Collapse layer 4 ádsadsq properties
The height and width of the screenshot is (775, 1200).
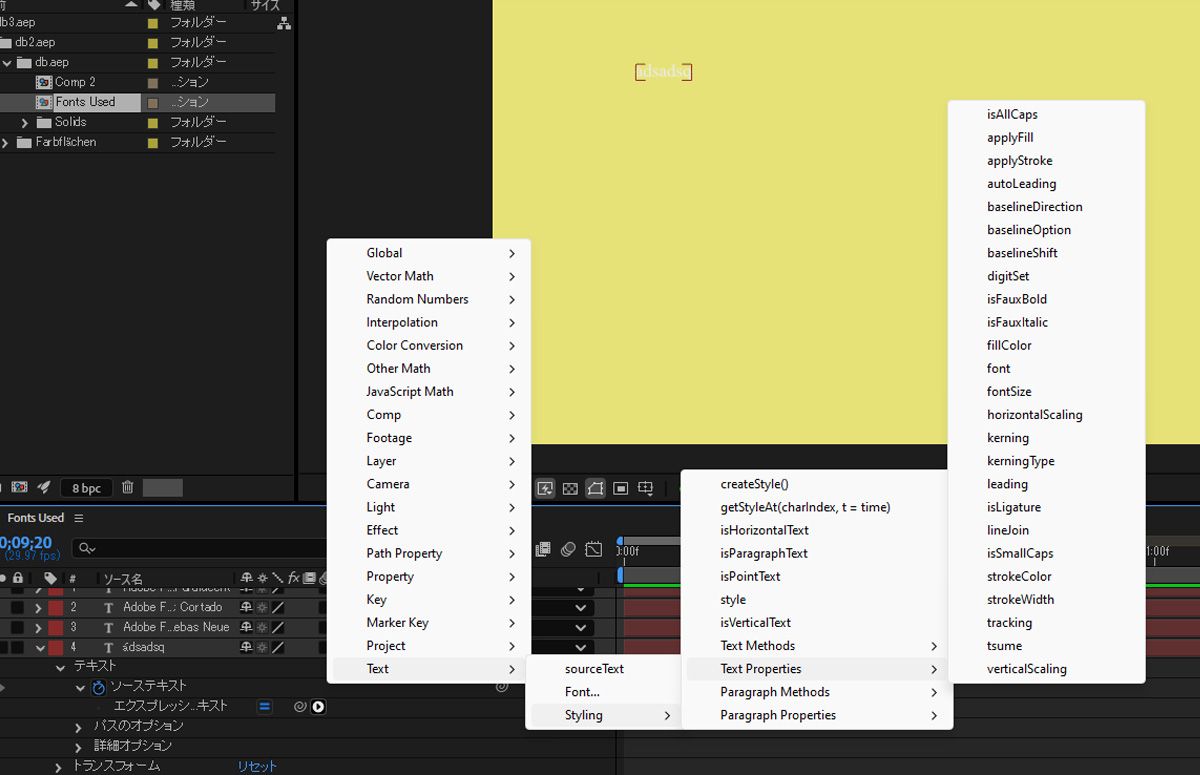coord(38,647)
